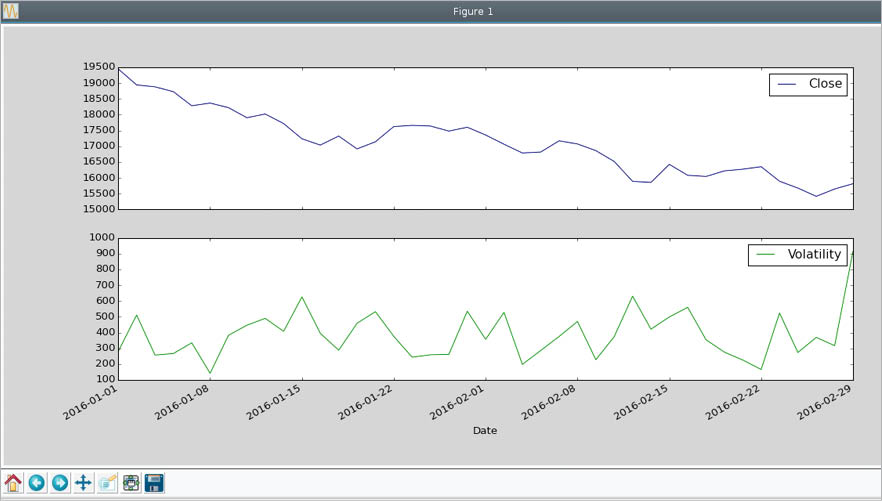Save the figure with floppy icon
This screenshot has width=882, height=501.
[x=154, y=483]
